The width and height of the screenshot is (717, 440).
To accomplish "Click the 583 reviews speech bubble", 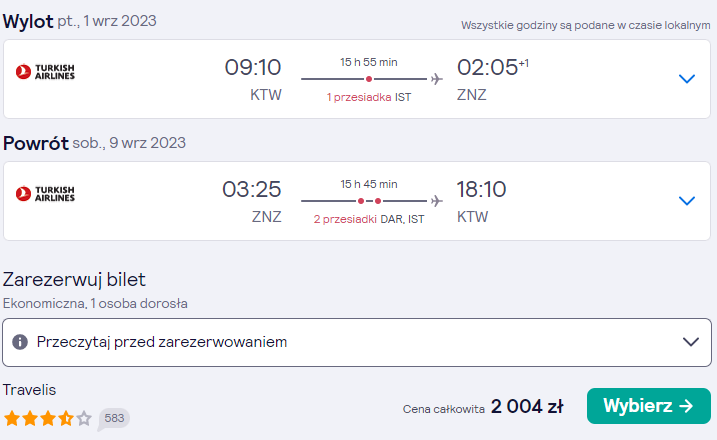I will [x=114, y=419].
